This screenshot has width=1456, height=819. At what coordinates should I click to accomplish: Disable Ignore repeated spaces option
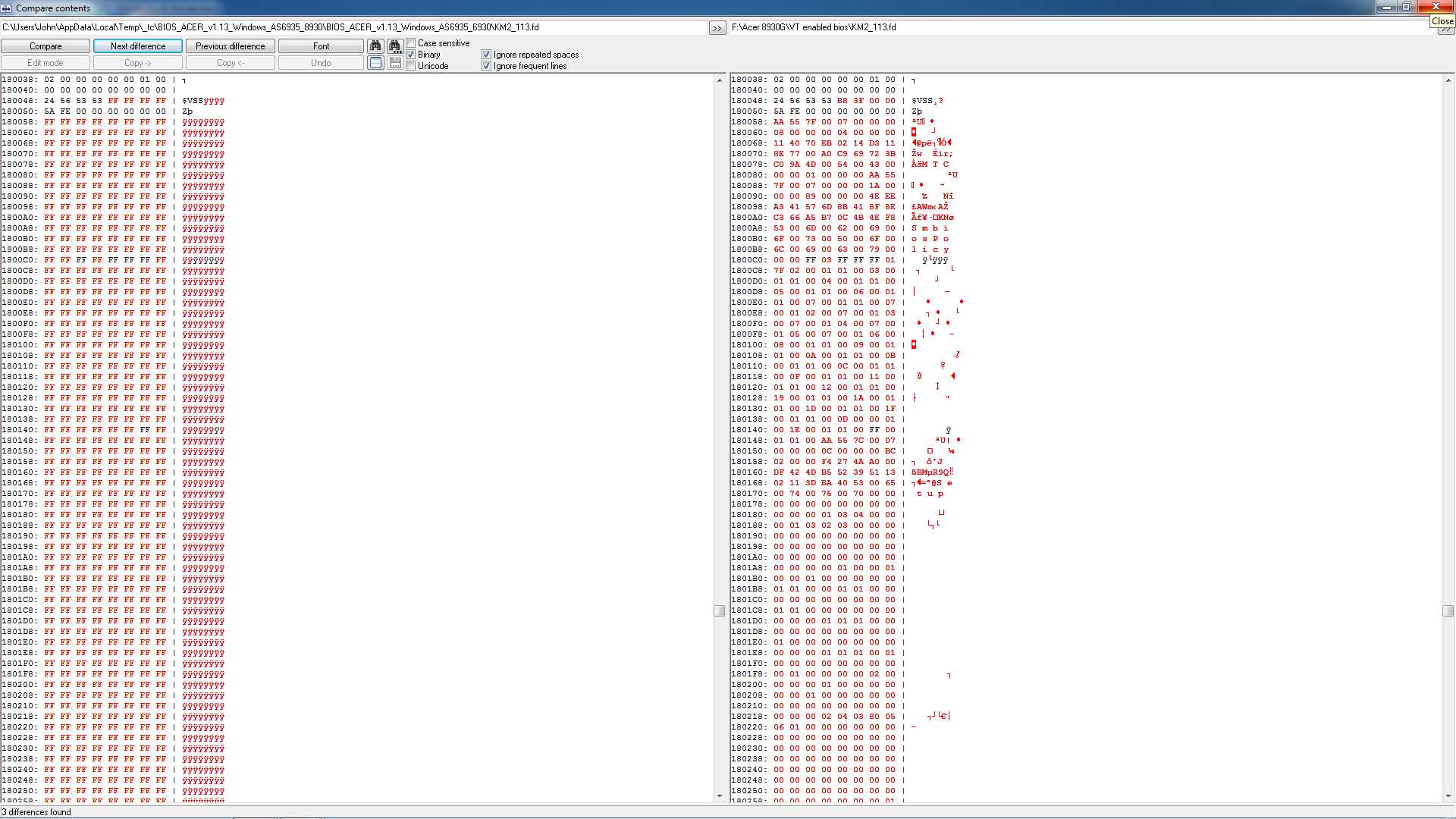pyautogui.click(x=487, y=55)
